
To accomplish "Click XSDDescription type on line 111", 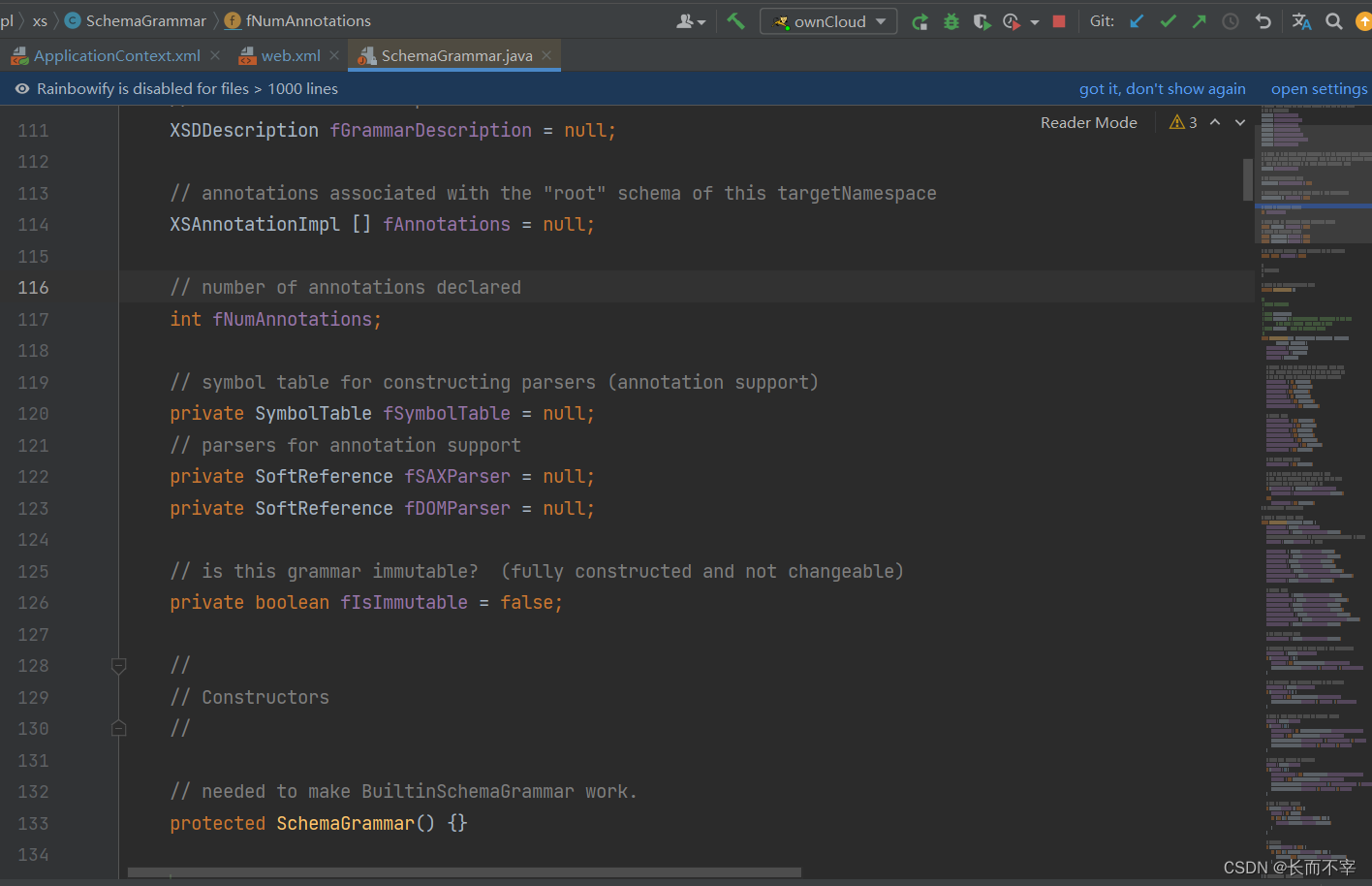I will click(x=244, y=131).
